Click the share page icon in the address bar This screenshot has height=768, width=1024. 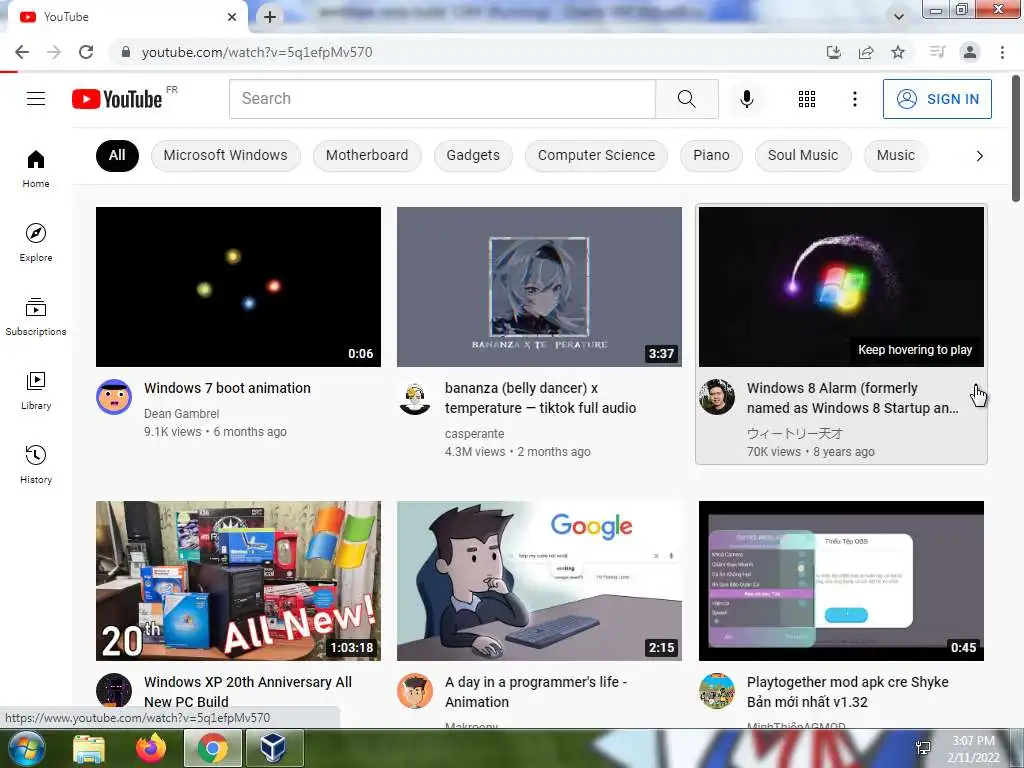866,52
